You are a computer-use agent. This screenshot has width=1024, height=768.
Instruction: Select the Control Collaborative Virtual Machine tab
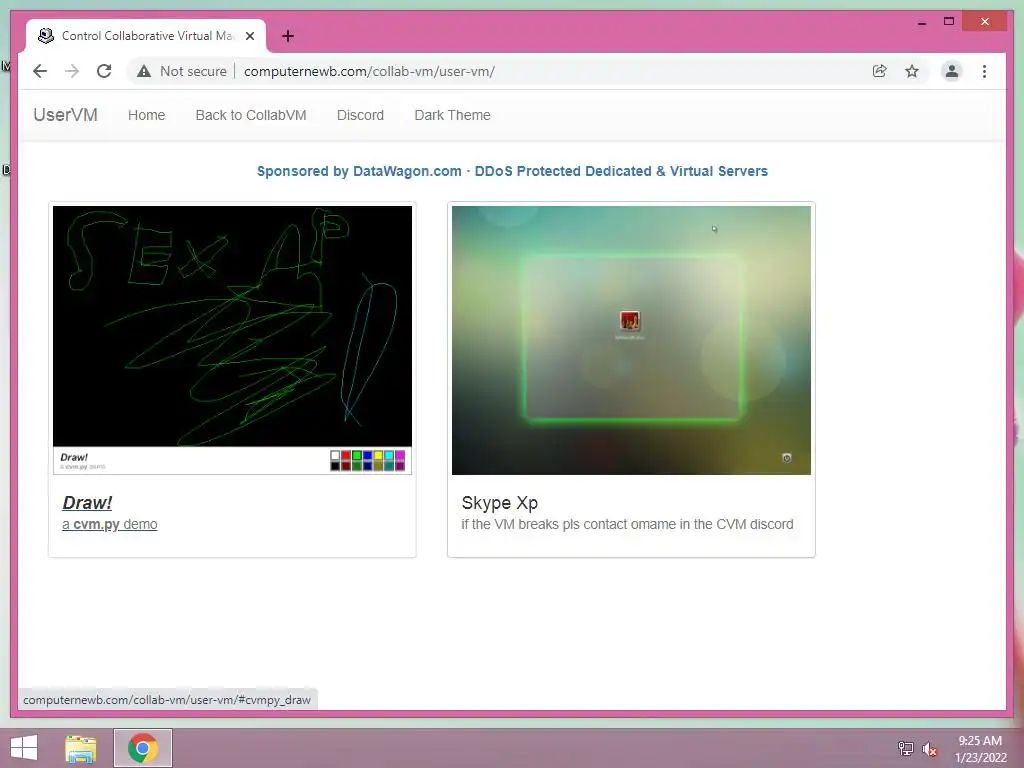pyautogui.click(x=146, y=36)
